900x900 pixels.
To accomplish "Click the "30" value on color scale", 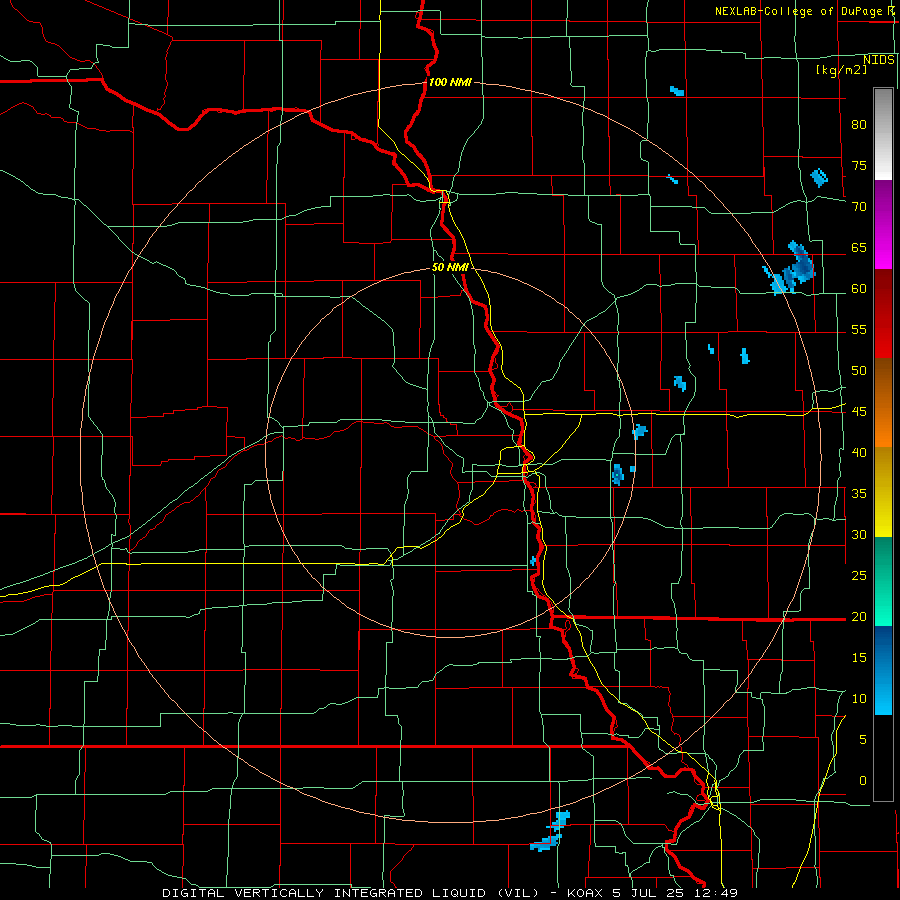I will click(859, 535).
